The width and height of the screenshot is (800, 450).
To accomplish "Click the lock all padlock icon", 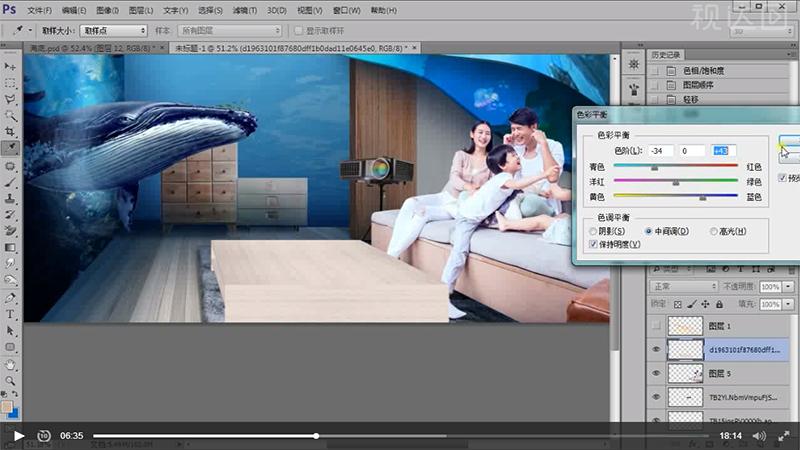I will [x=719, y=305].
